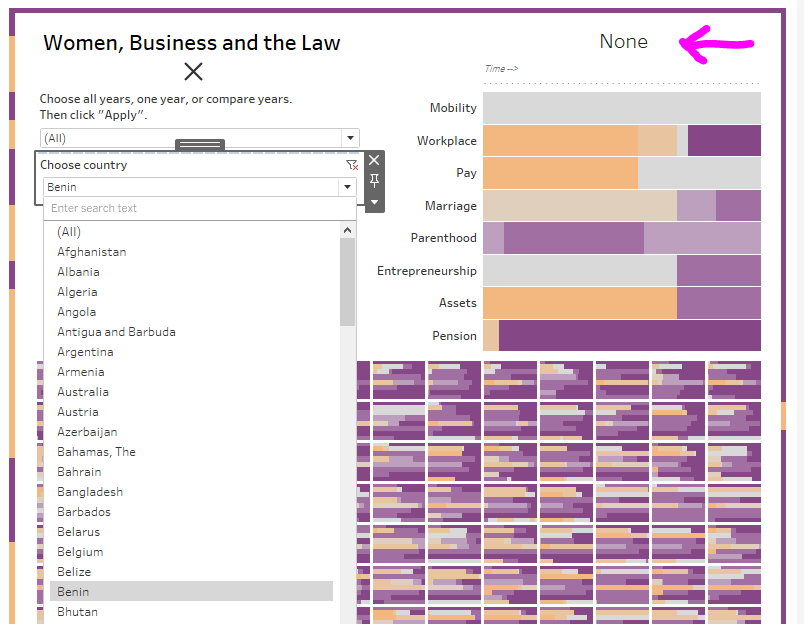Pick Australia in the country list

[83, 392]
